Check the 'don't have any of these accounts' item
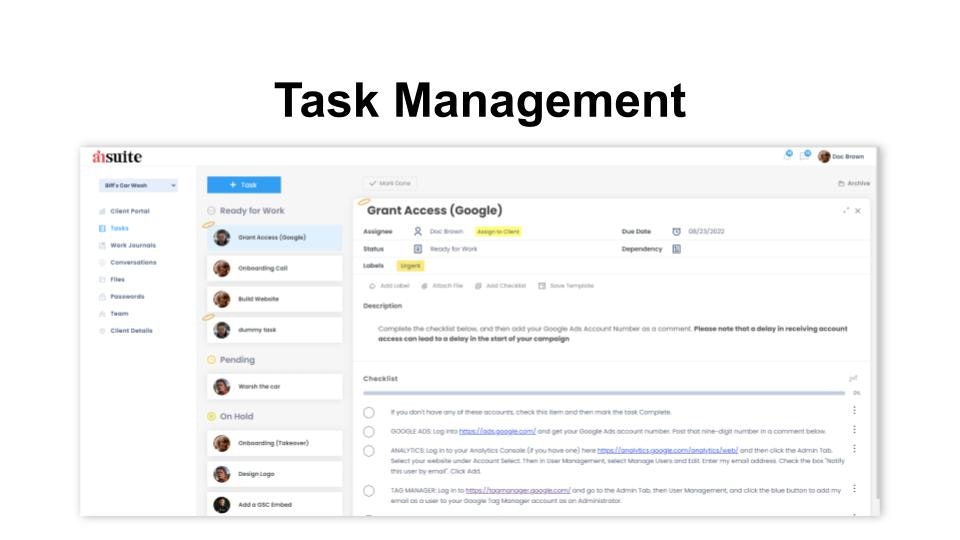This screenshot has width=960, height=540. tap(369, 413)
